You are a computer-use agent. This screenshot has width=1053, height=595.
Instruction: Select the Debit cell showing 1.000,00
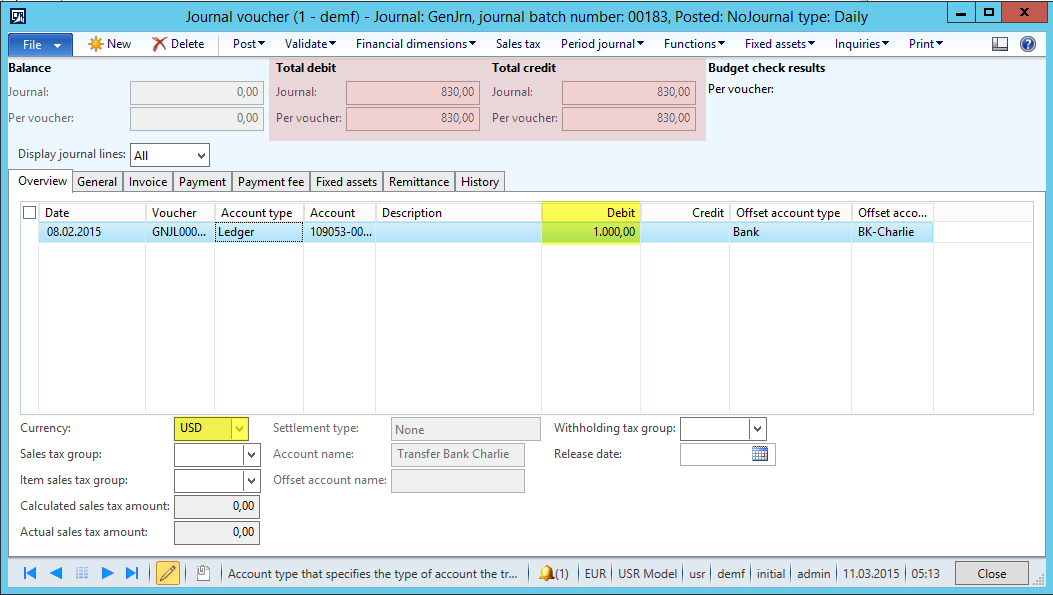click(x=591, y=232)
